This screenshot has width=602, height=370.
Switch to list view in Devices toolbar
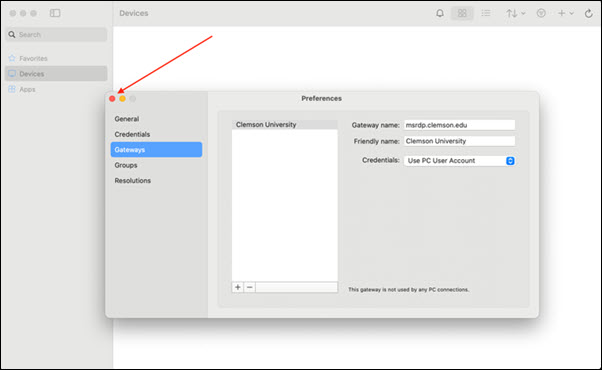pyautogui.click(x=486, y=13)
